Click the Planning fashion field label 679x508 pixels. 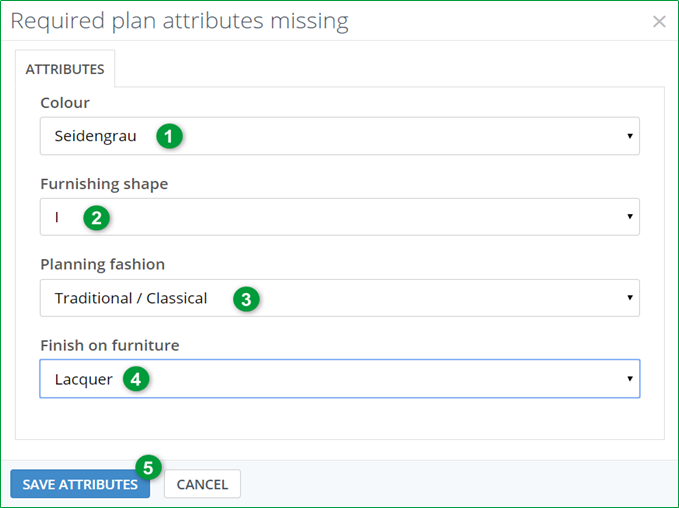click(x=102, y=264)
